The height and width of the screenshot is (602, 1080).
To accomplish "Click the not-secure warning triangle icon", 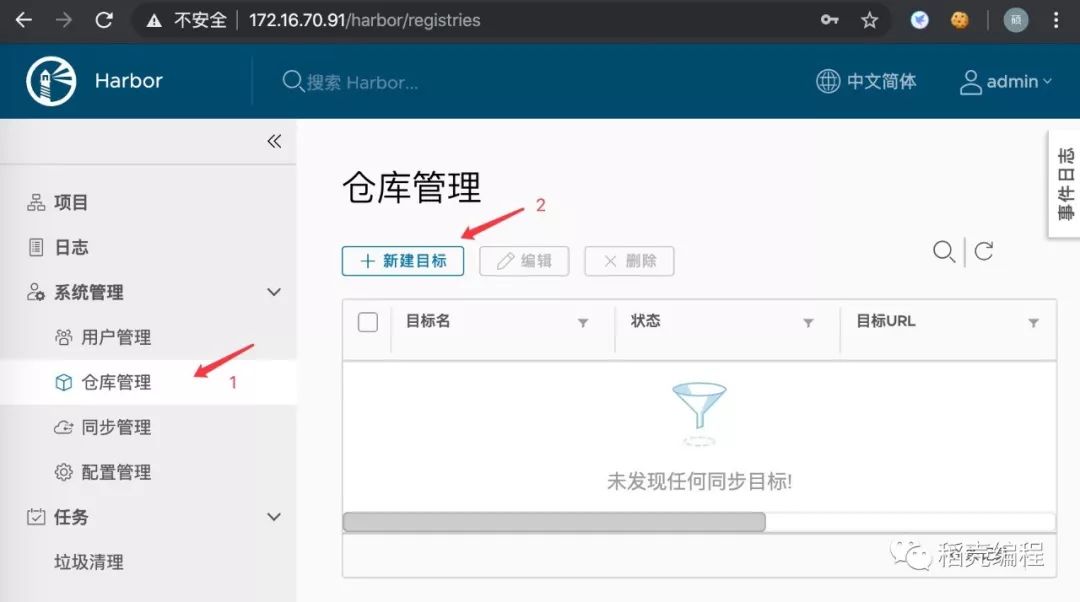I will (x=154, y=21).
